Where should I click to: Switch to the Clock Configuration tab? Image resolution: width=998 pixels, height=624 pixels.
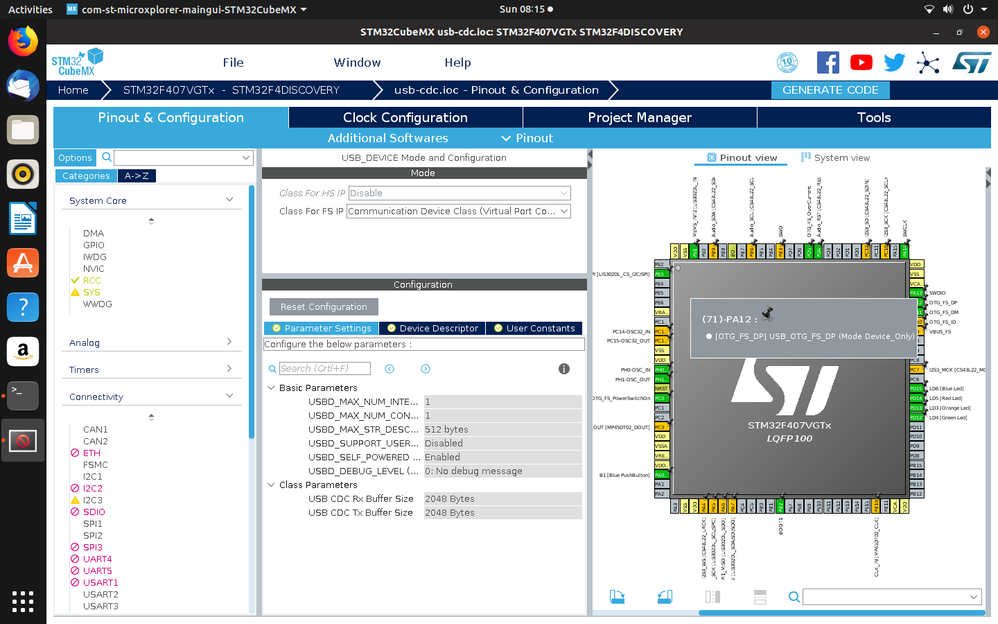pyautogui.click(x=405, y=117)
